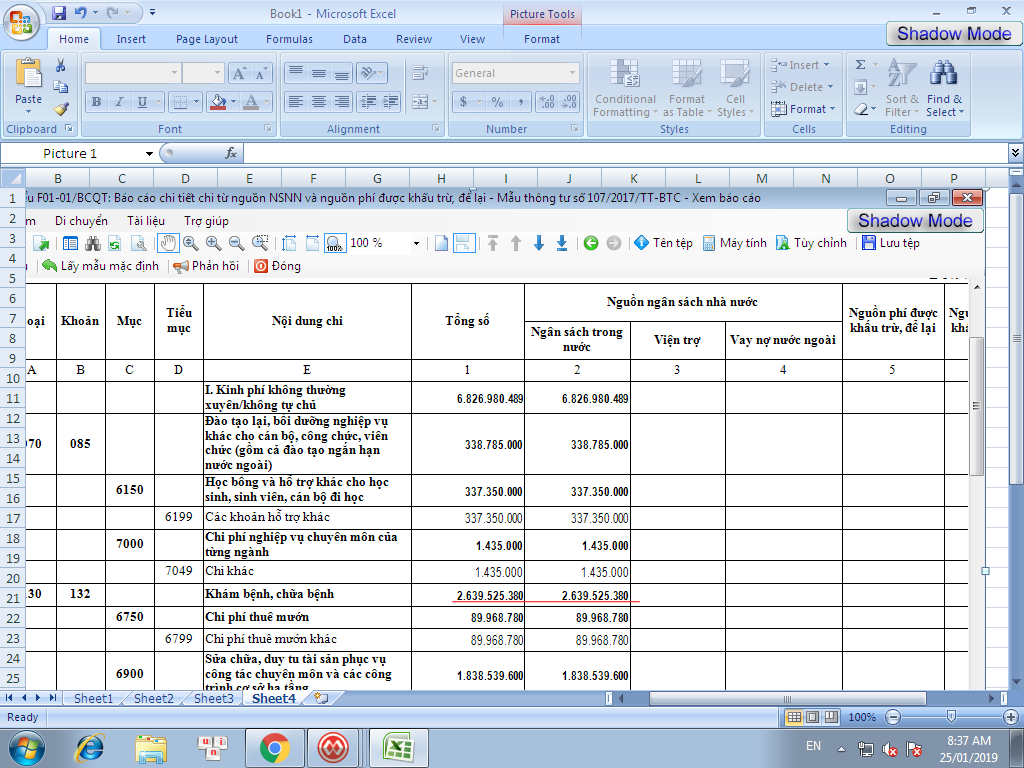Toggle bold formatting
The width and height of the screenshot is (1024, 768).
point(97,102)
